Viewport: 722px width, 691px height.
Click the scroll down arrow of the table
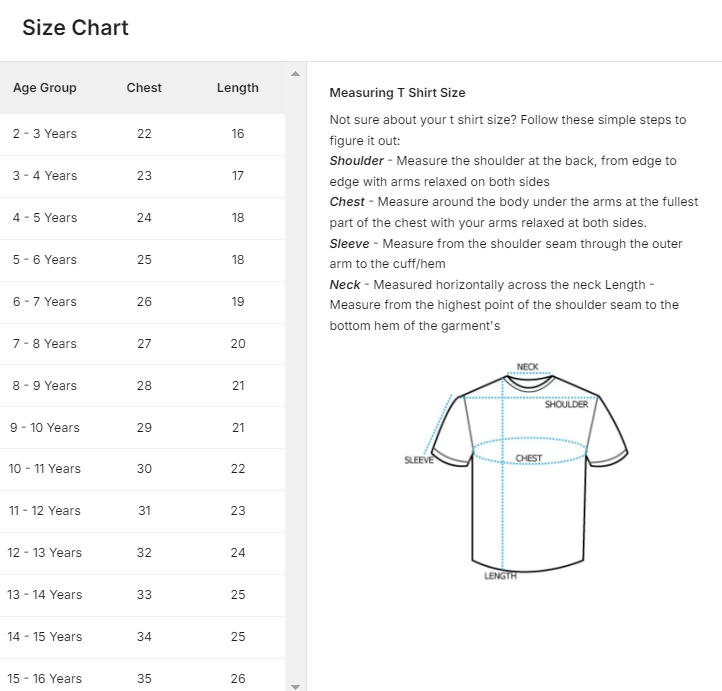294,686
